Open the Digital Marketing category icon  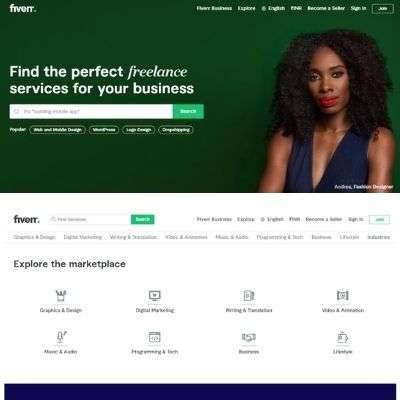pyautogui.click(x=155, y=295)
